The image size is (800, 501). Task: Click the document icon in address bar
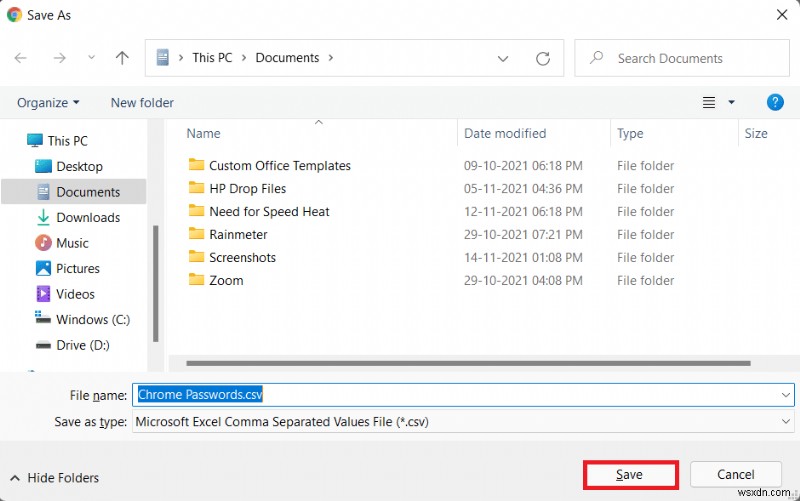coord(163,58)
